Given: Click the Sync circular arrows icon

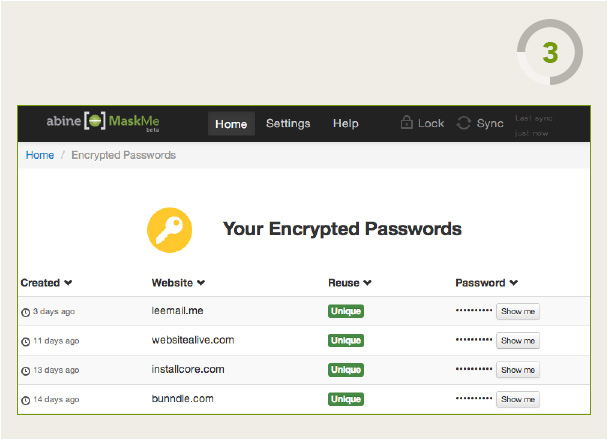Looking at the screenshot, I should tap(463, 123).
